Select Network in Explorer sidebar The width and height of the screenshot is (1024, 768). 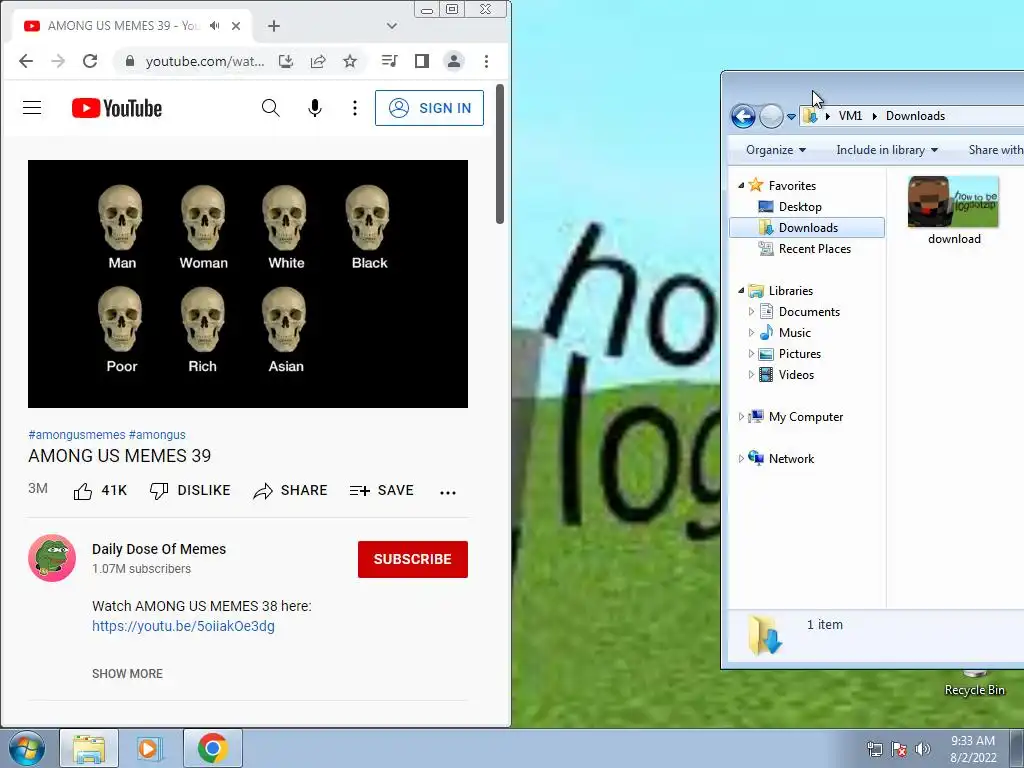coord(791,459)
